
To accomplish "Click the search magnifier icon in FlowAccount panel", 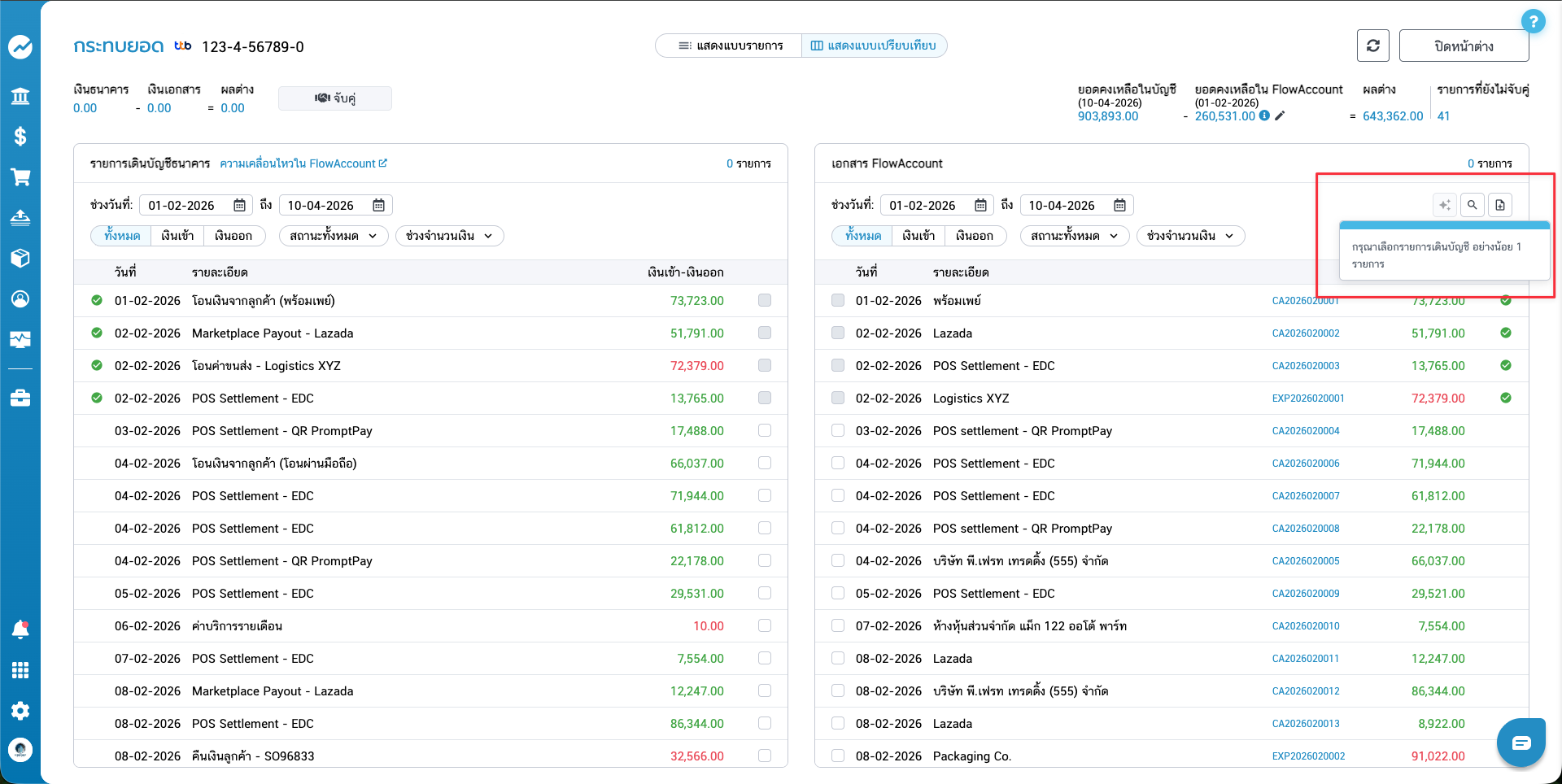I will click(1472, 205).
